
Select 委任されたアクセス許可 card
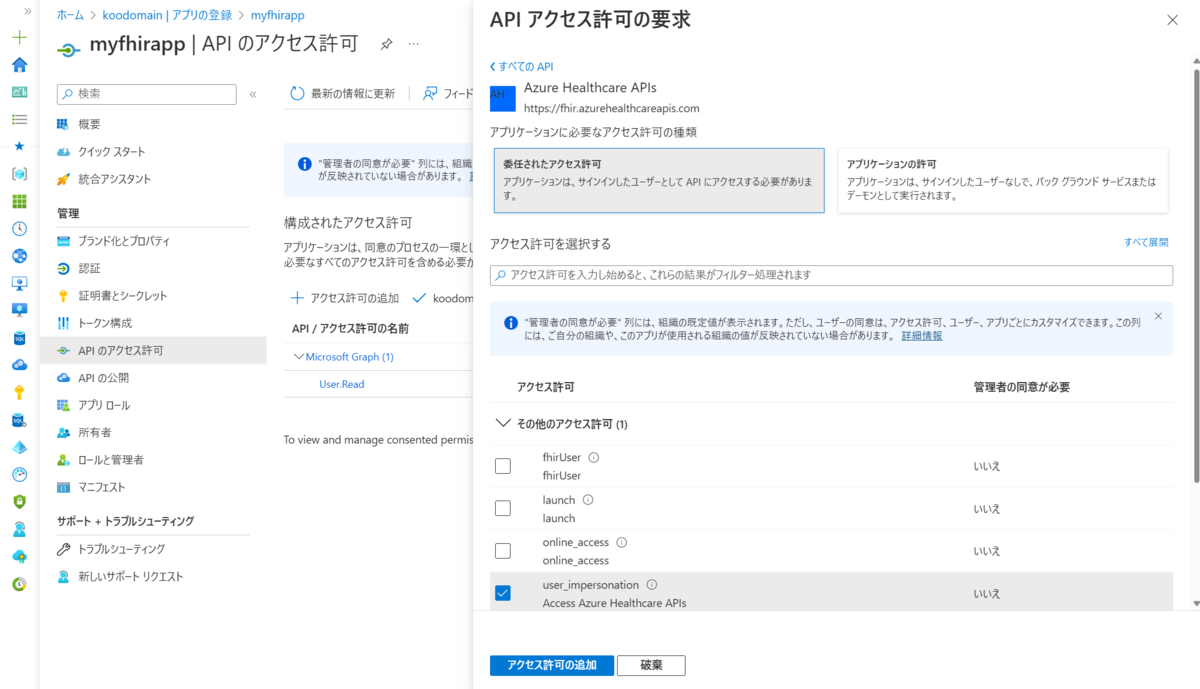point(659,181)
